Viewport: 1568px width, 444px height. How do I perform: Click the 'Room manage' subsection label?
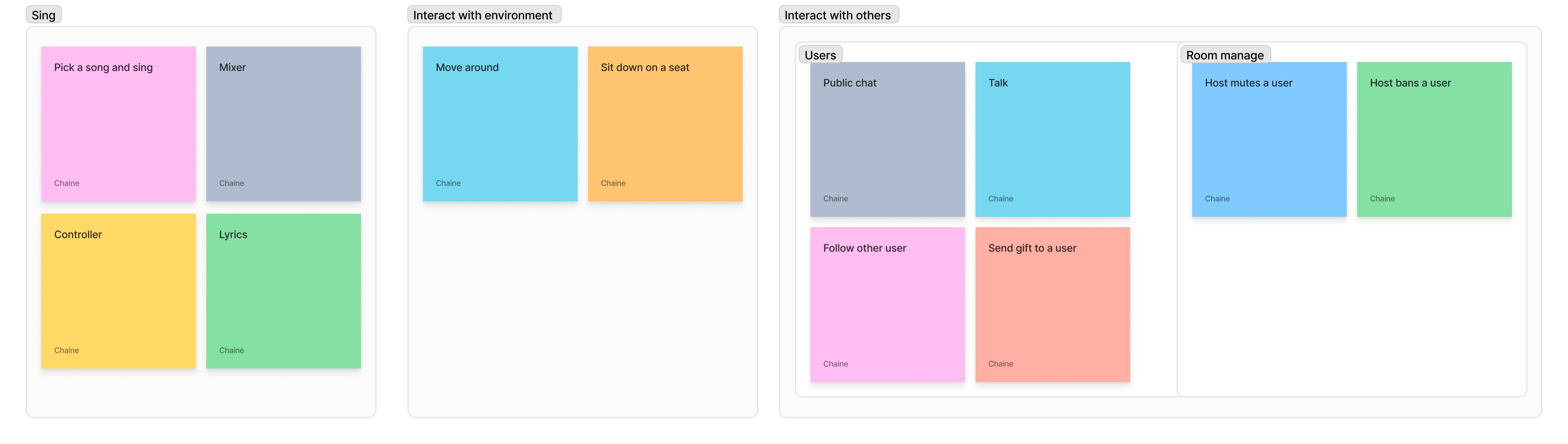click(1225, 55)
